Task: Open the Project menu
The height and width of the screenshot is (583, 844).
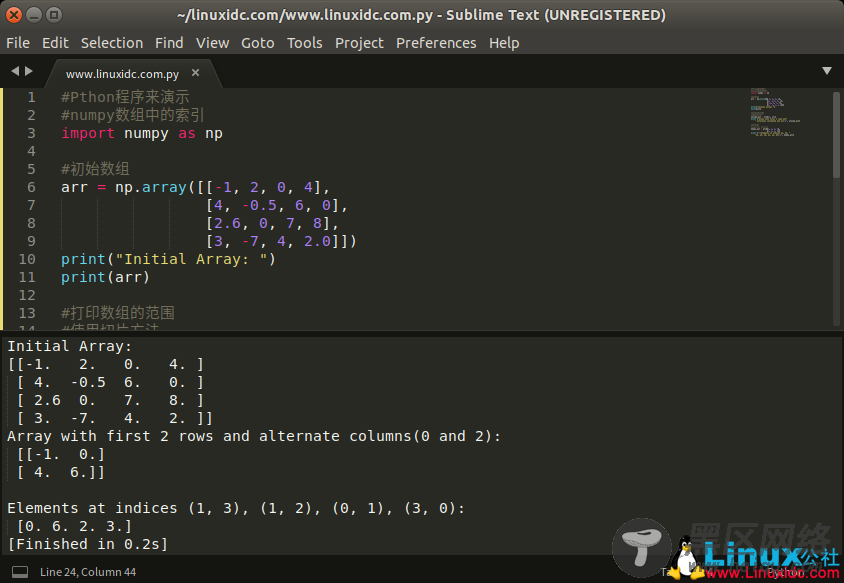Action: point(359,43)
